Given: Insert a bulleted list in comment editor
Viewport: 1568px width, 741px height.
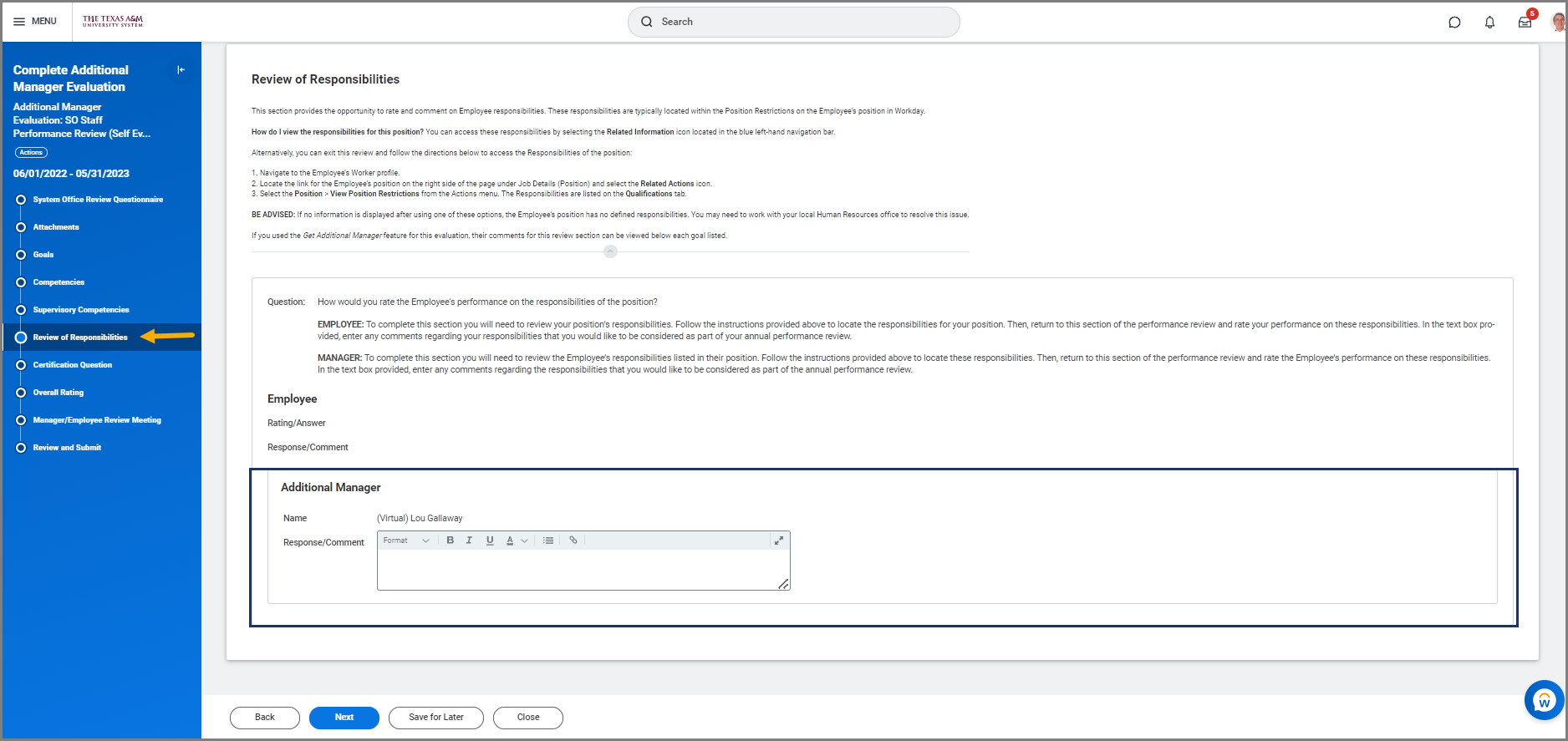Looking at the screenshot, I should pos(548,541).
